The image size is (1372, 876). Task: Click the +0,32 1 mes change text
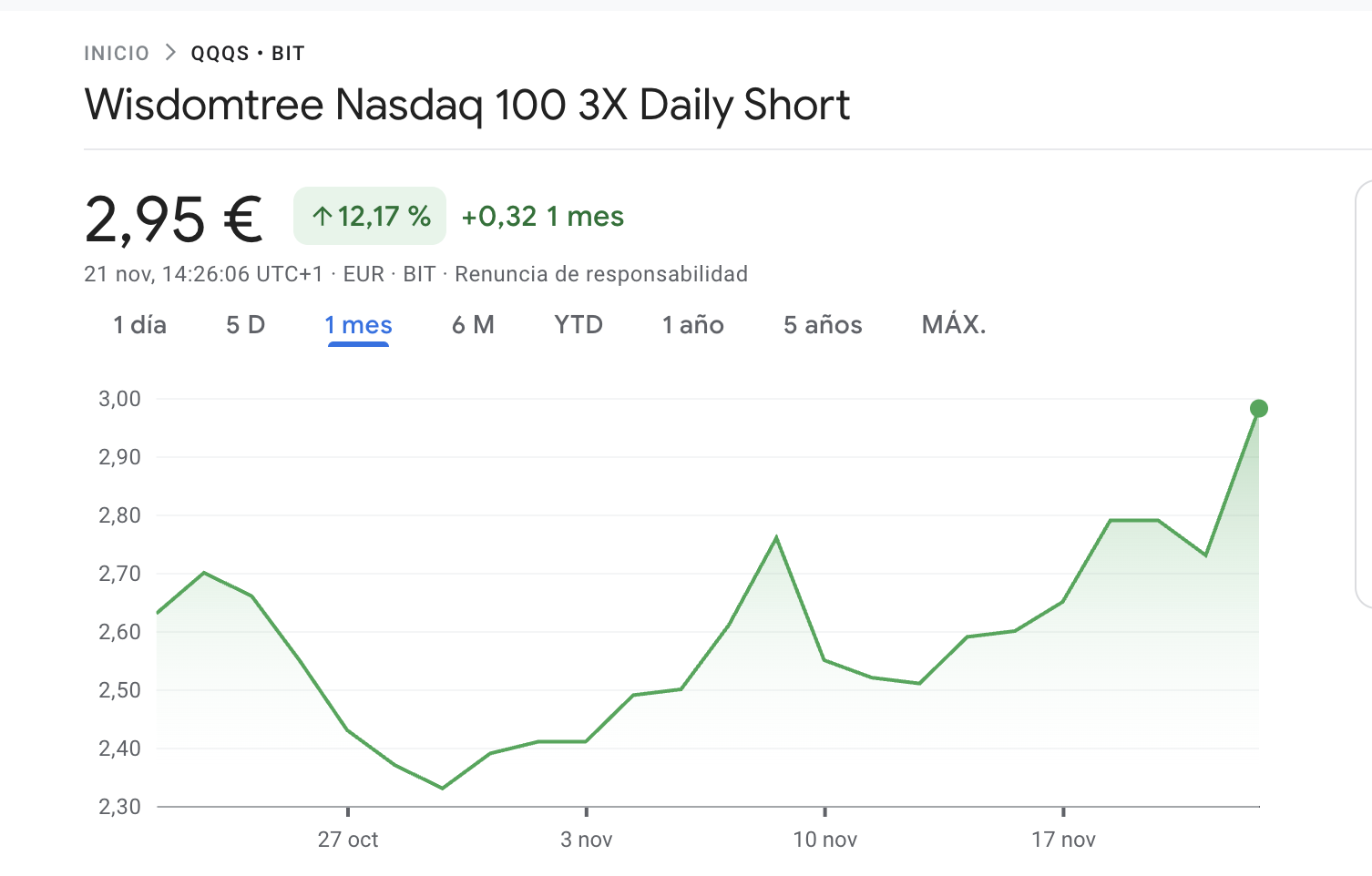(x=542, y=217)
